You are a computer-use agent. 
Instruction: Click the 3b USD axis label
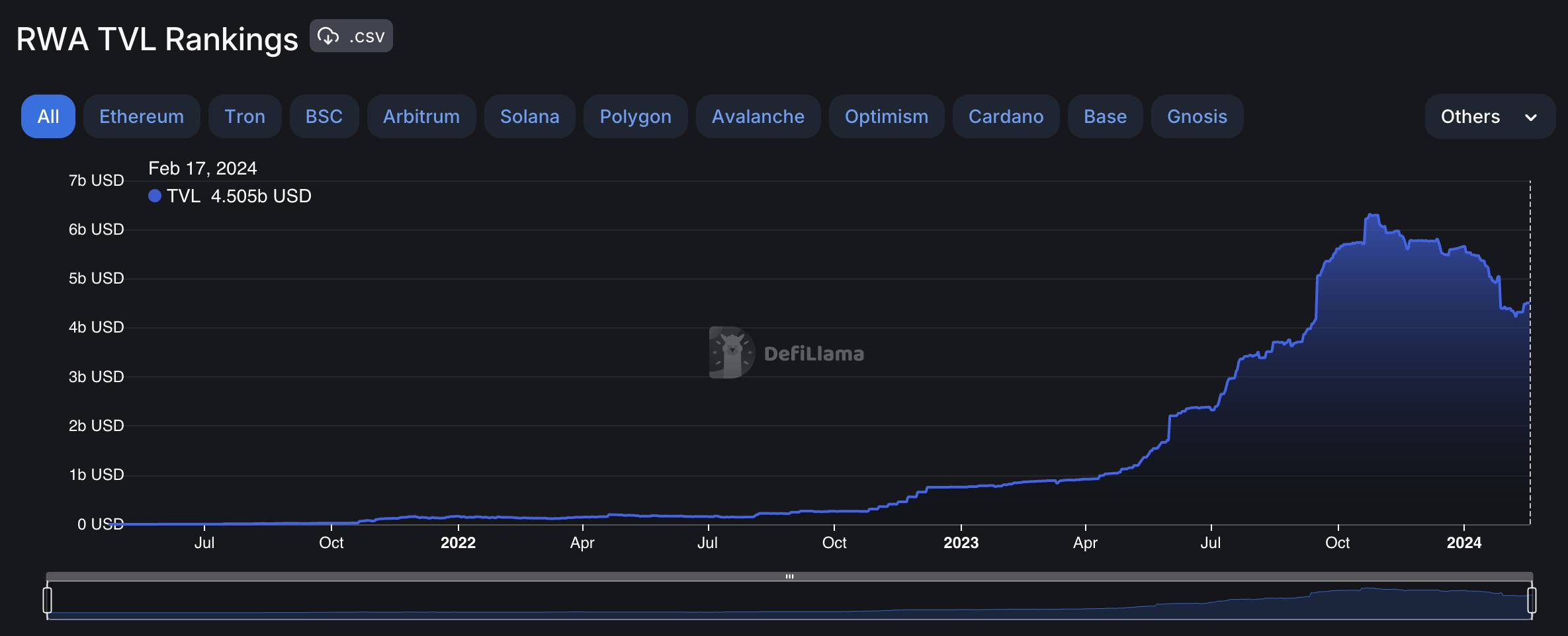click(96, 377)
